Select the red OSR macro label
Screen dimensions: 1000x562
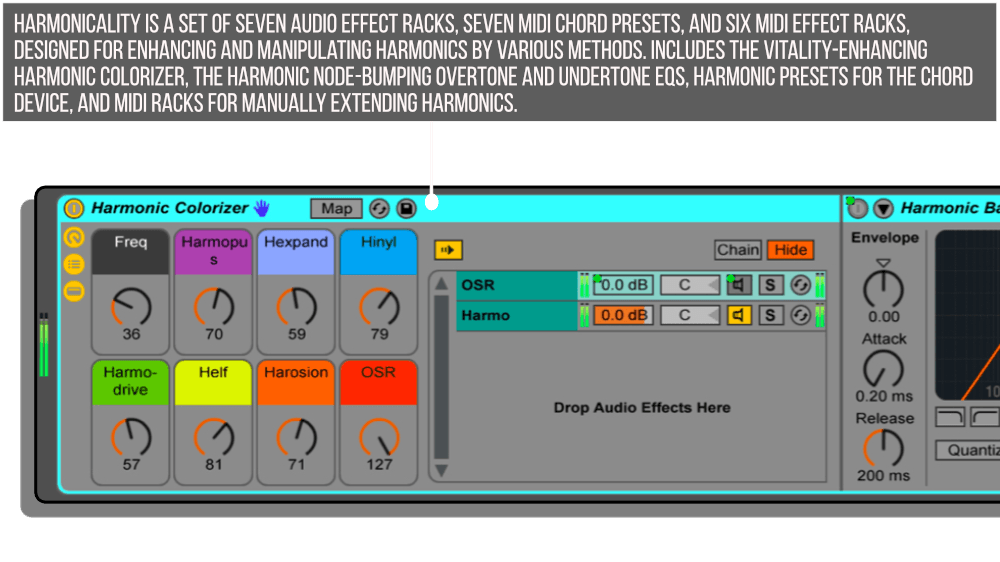[379, 382]
